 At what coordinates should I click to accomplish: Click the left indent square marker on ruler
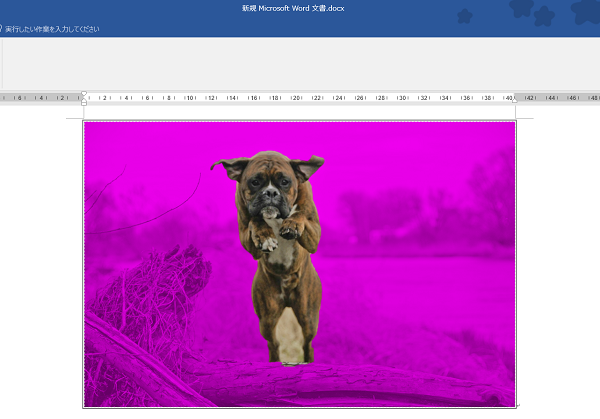[x=84, y=103]
